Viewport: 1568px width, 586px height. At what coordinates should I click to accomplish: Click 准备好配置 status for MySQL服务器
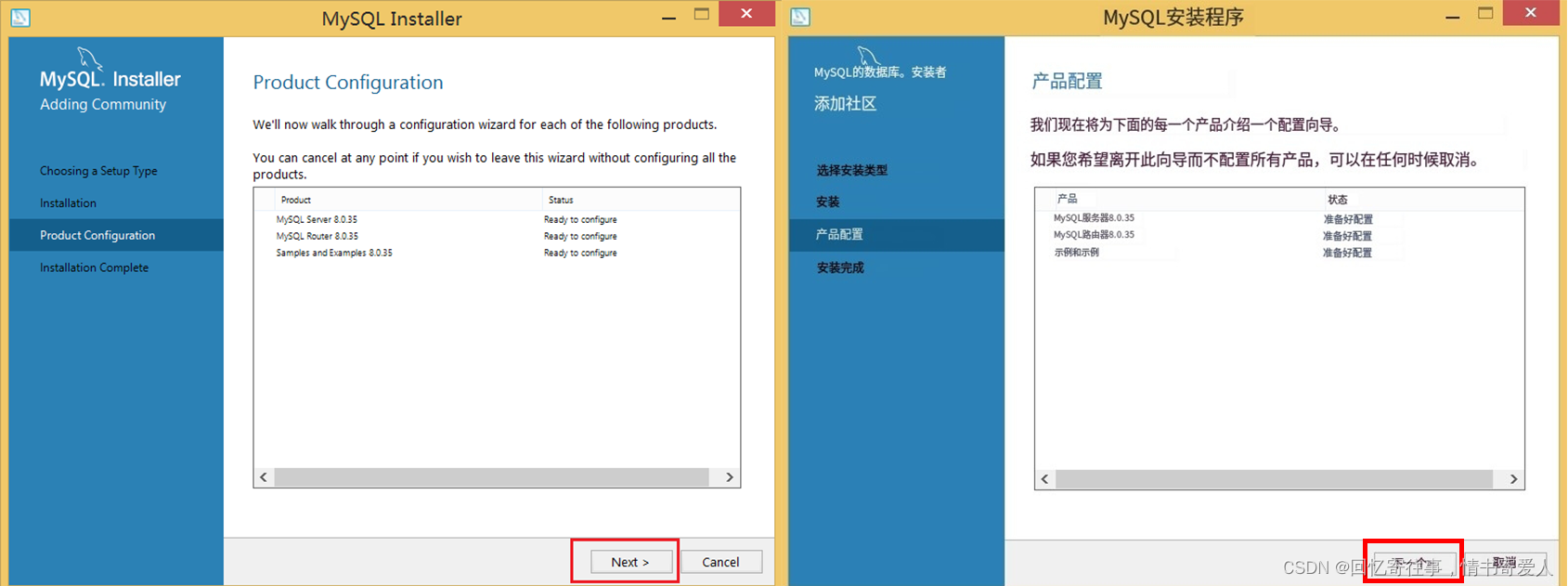coord(1348,219)
